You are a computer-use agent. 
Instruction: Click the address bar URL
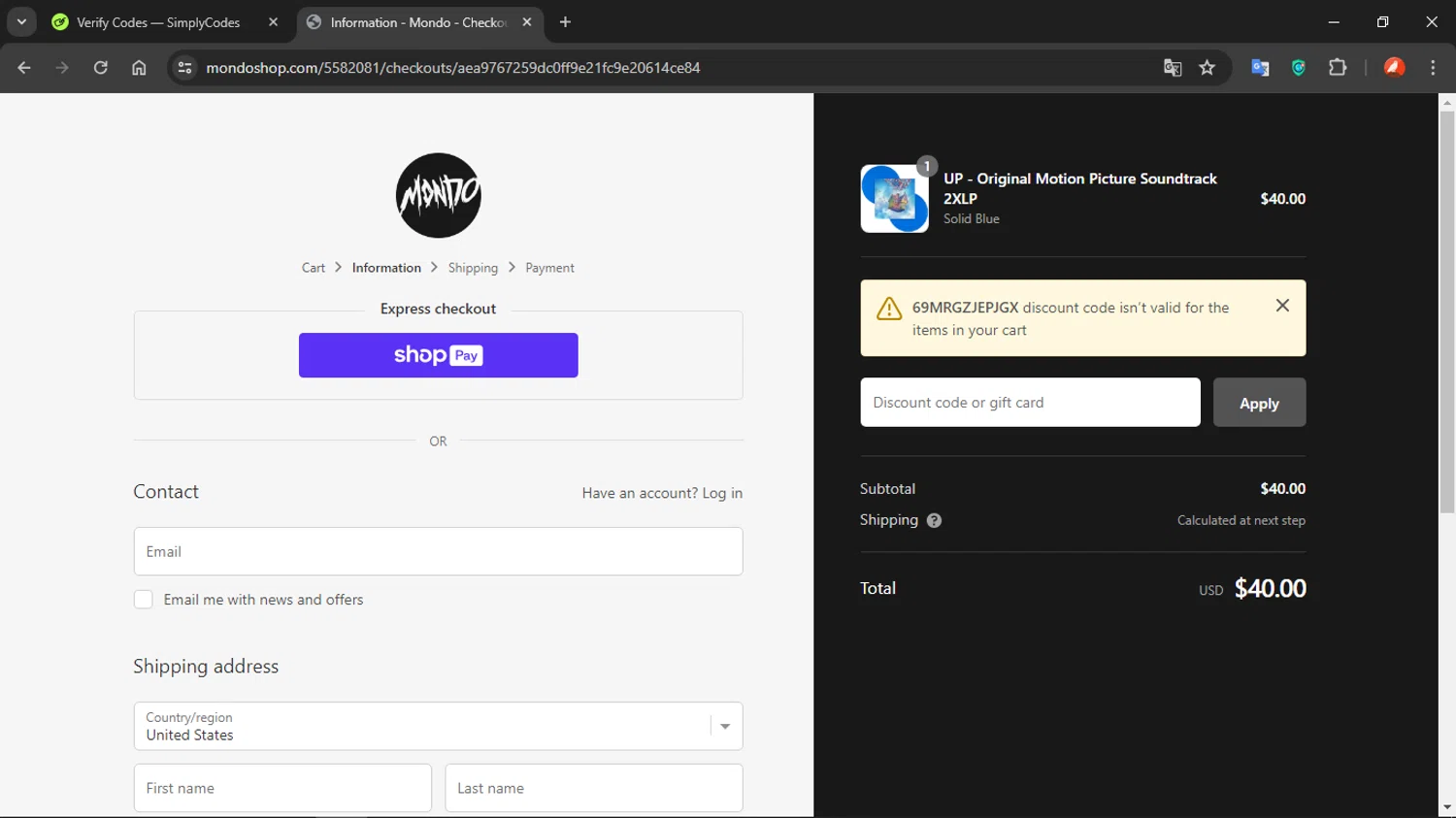tap(452, 68)
